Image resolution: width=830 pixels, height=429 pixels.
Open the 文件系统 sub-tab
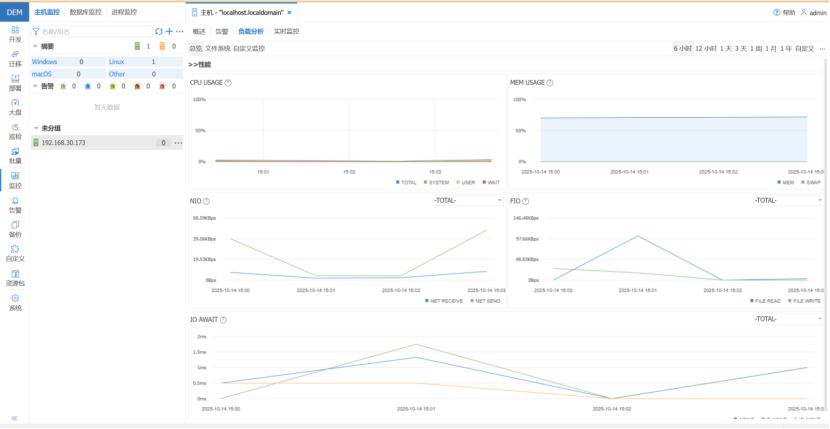(218, 49)
